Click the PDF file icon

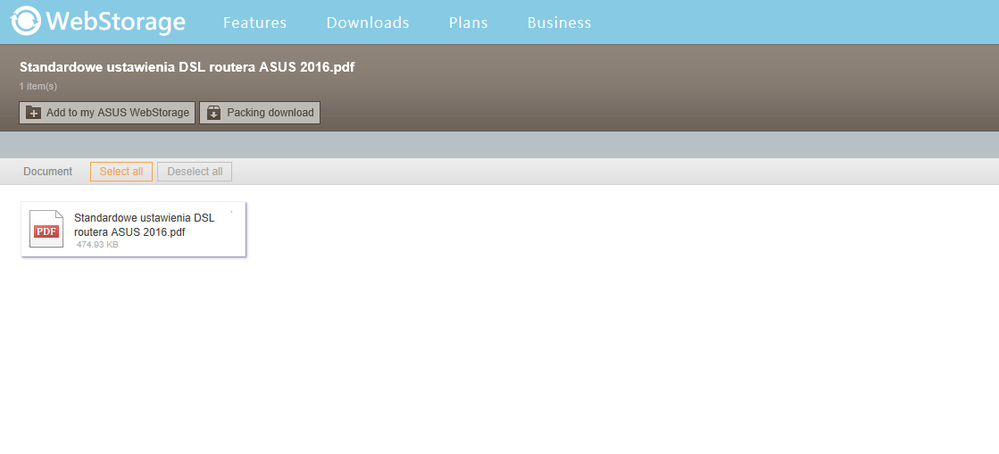click(x=47, y=229)
